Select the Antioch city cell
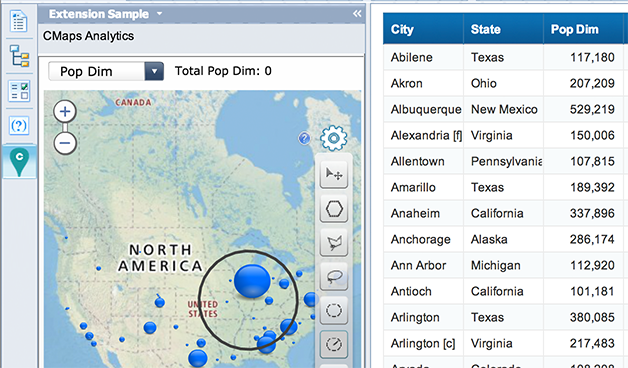The width and height of the screenshot is (628, 368). click(423, 292)
